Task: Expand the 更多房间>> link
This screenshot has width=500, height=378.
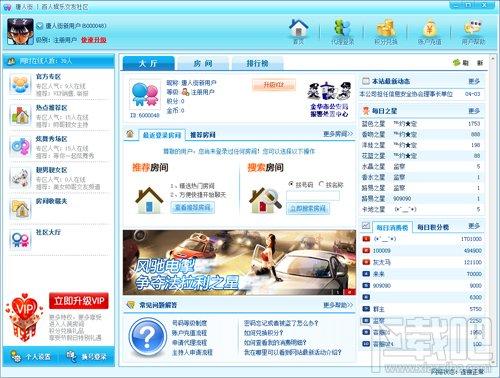Action: coord(338,134)
